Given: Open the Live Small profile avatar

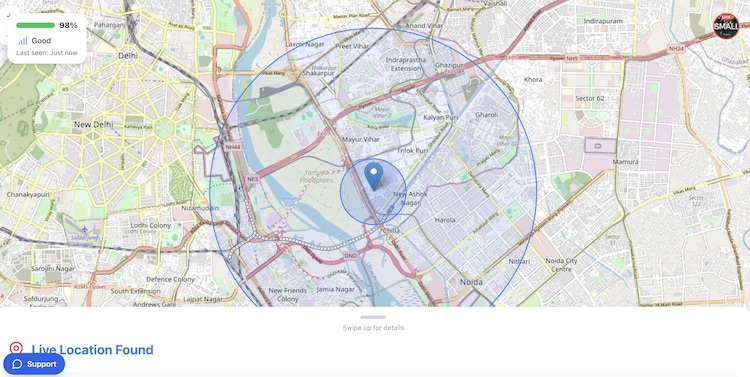Looking at the screenshot, I should pyautogui.click(x=726, y=26).
